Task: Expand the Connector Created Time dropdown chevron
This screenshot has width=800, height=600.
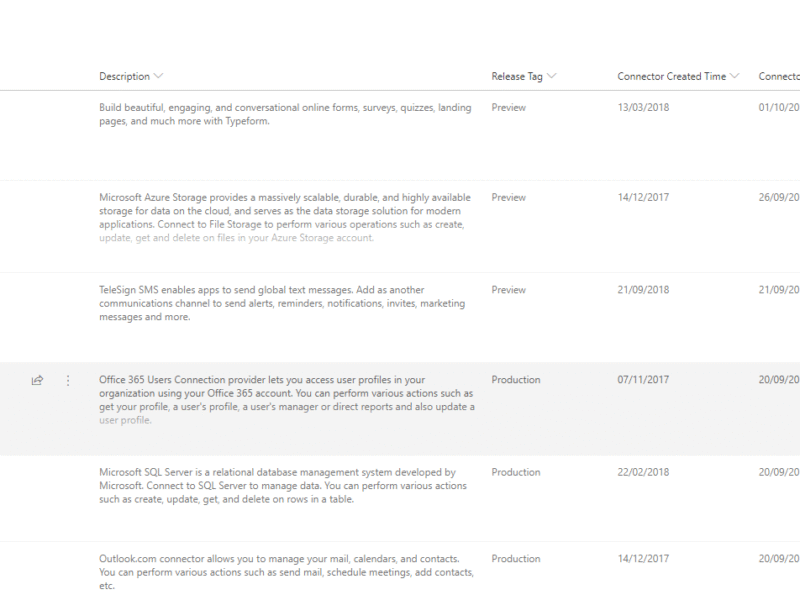Action: (x=735, y=76)
